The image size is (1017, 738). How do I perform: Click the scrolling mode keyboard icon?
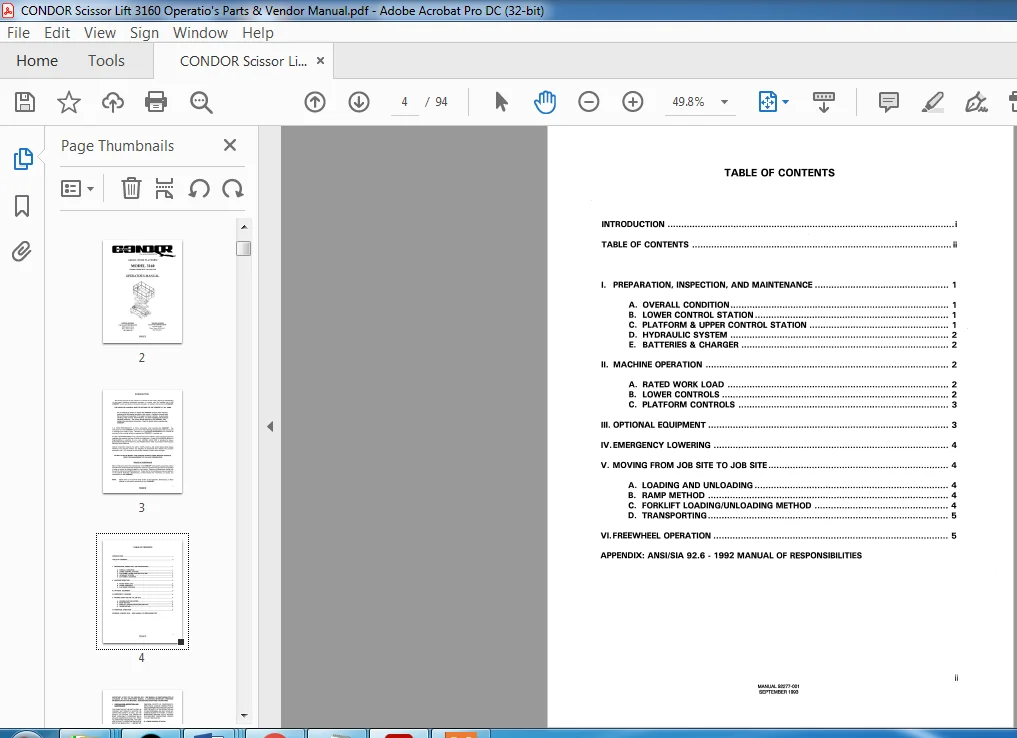[x=824, y=102]
